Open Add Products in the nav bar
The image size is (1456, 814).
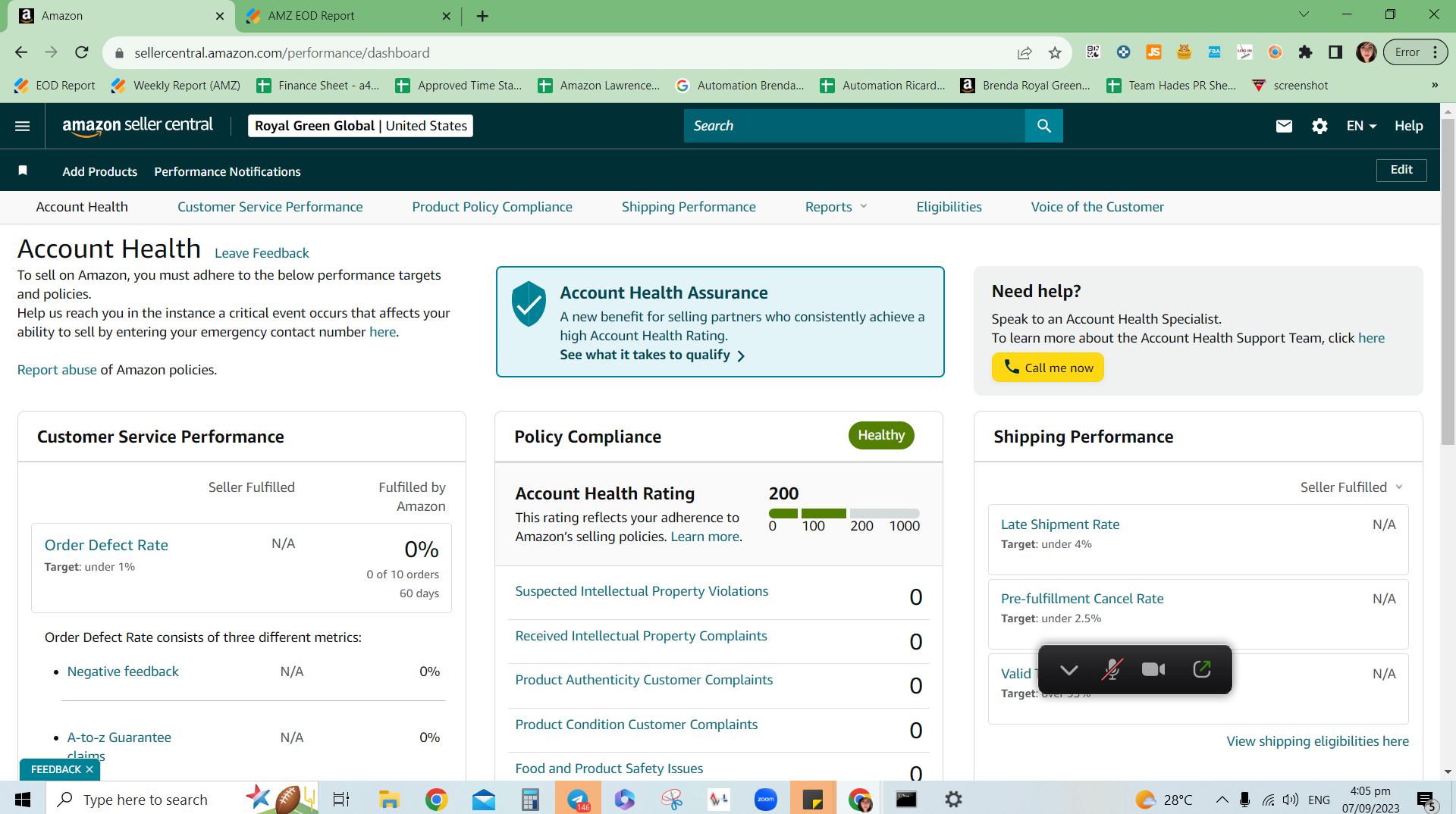coord(100,171)
